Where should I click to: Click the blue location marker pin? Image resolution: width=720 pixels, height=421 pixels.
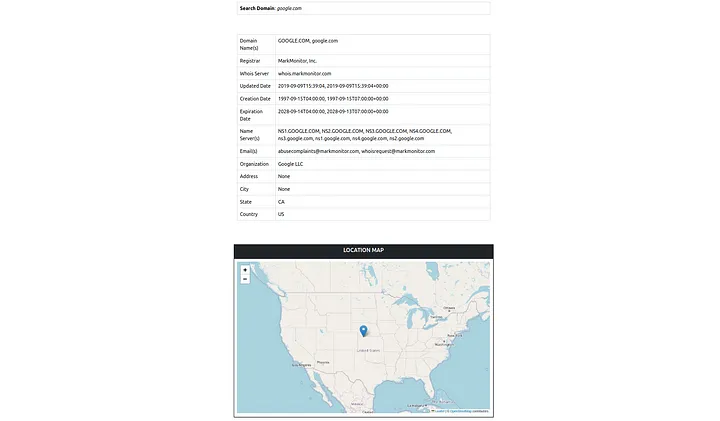(363, 331)
